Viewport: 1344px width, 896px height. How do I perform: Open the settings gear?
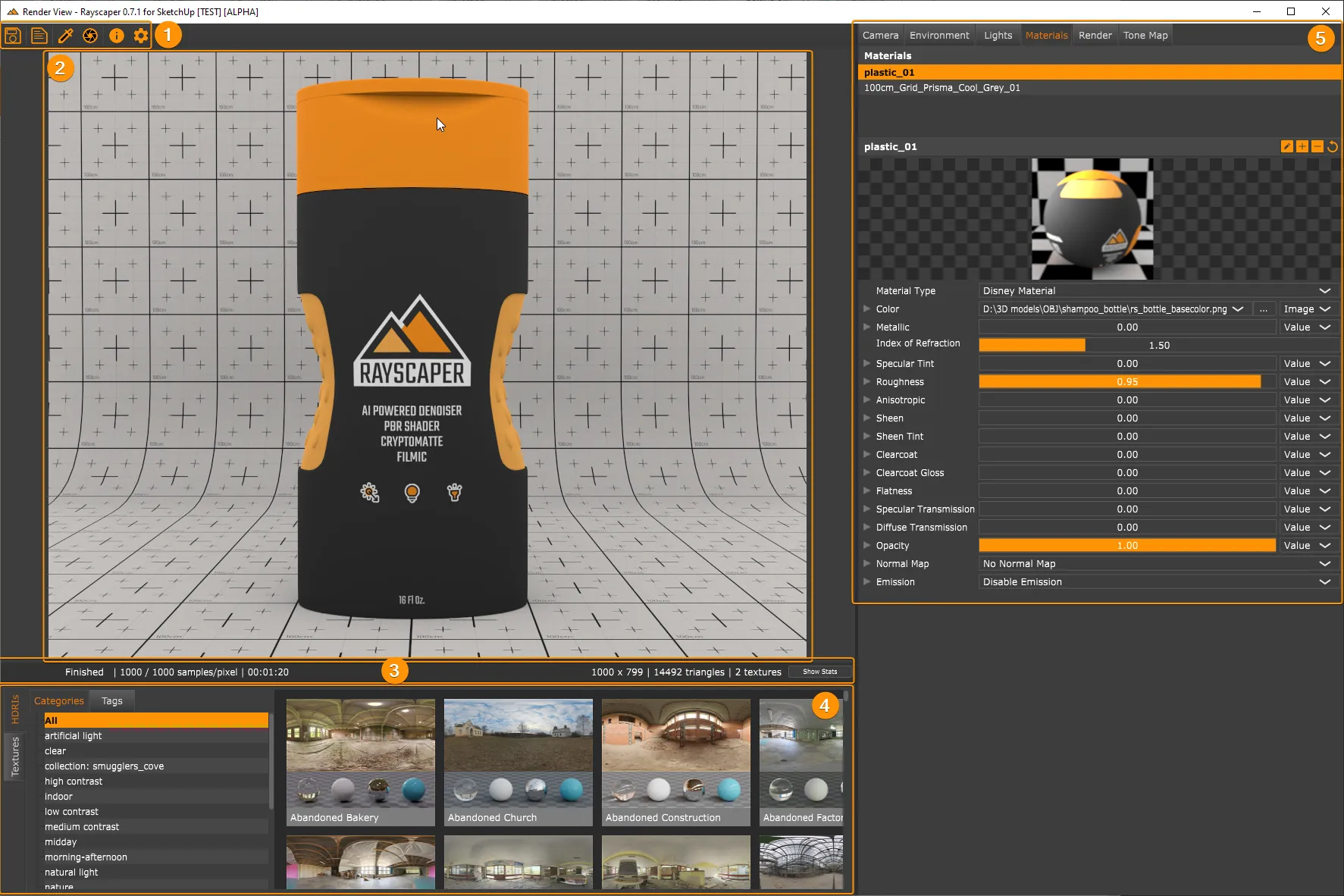pos(141,35)
